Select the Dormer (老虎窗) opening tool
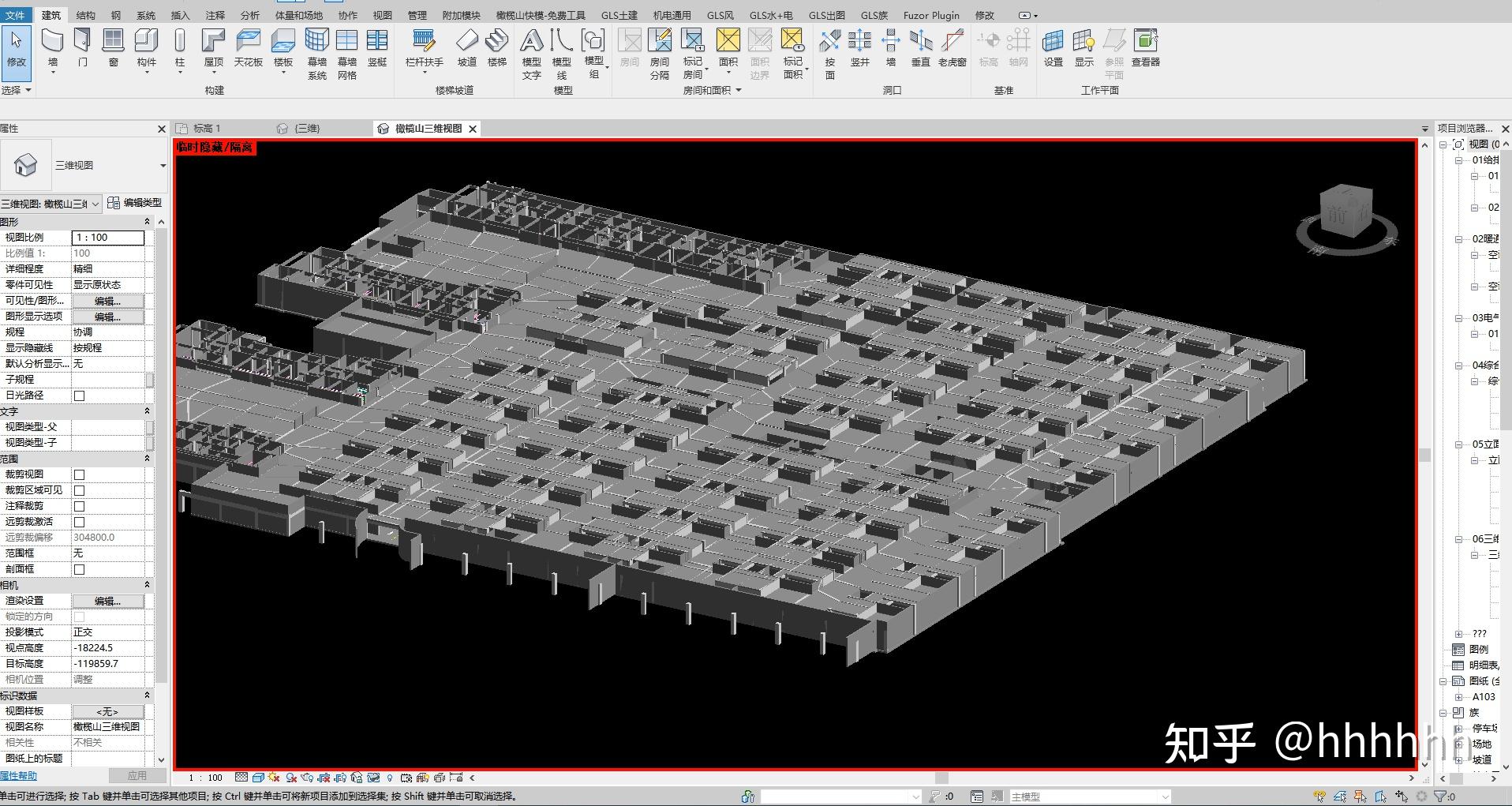Viewport: 1512px width, 806px height. [952, 48]
